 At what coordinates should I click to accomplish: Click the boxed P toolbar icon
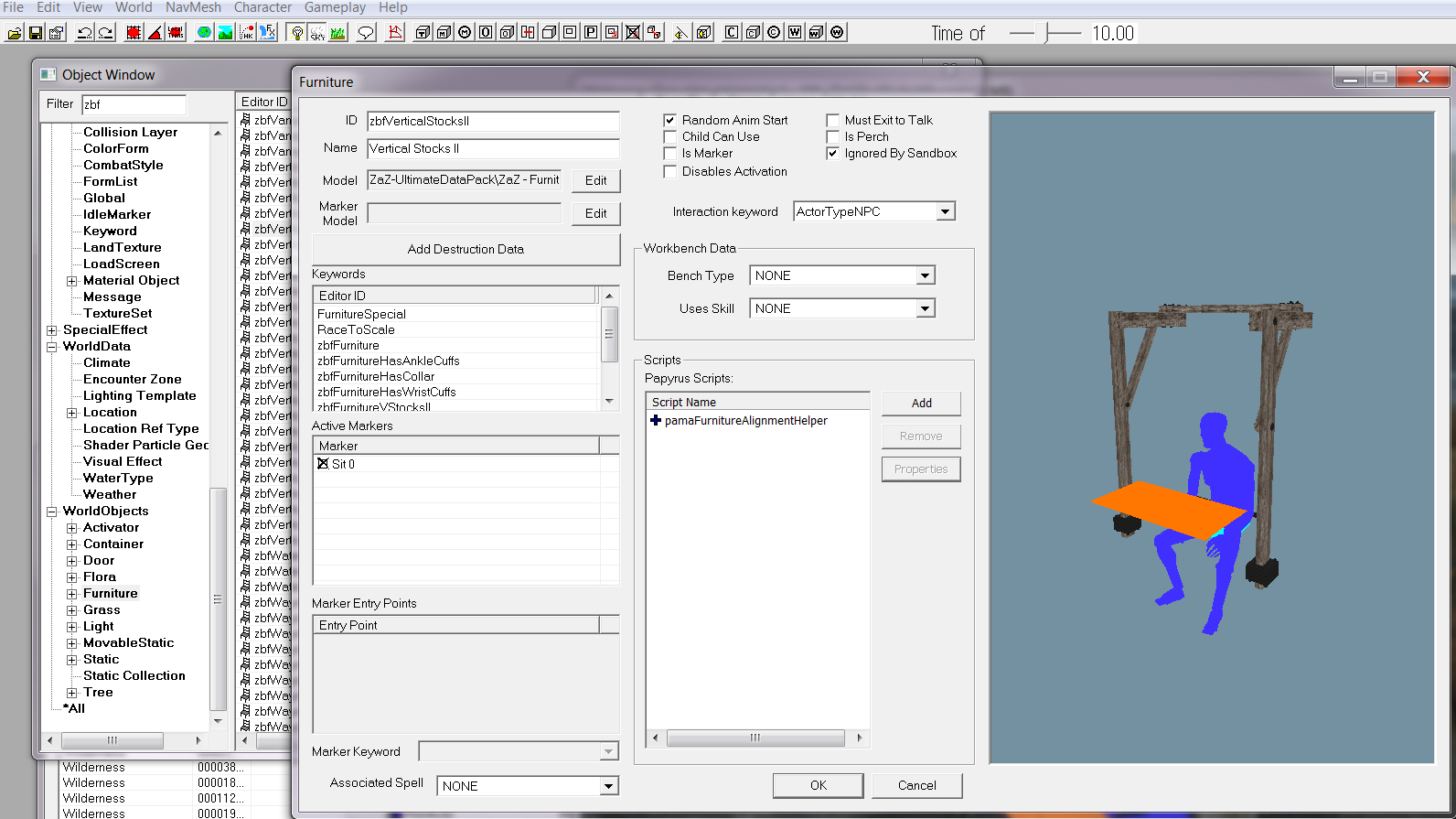(591, 33)
